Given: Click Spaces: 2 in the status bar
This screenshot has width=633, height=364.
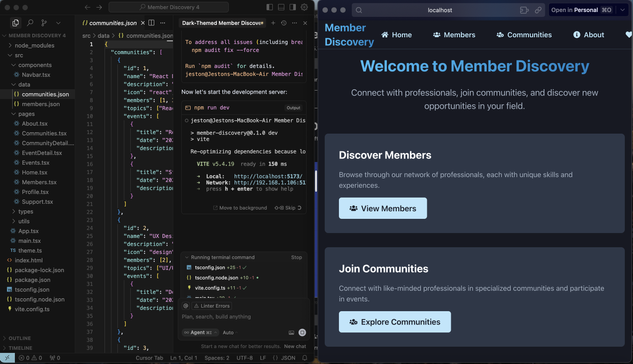Looking at the screenshot, I should (217, 358).
